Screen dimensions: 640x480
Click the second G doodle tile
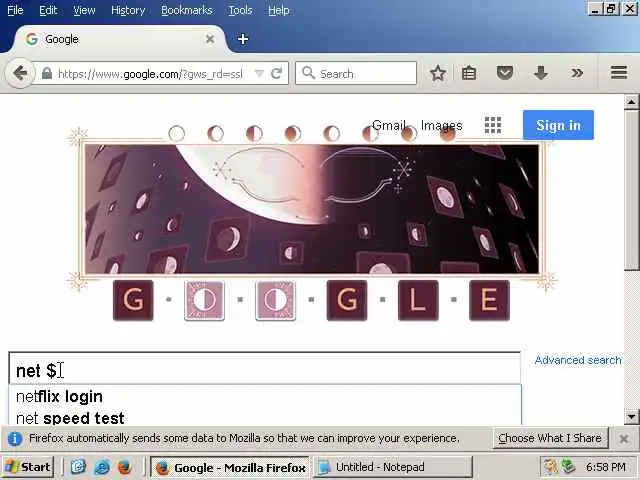[347, 300]
